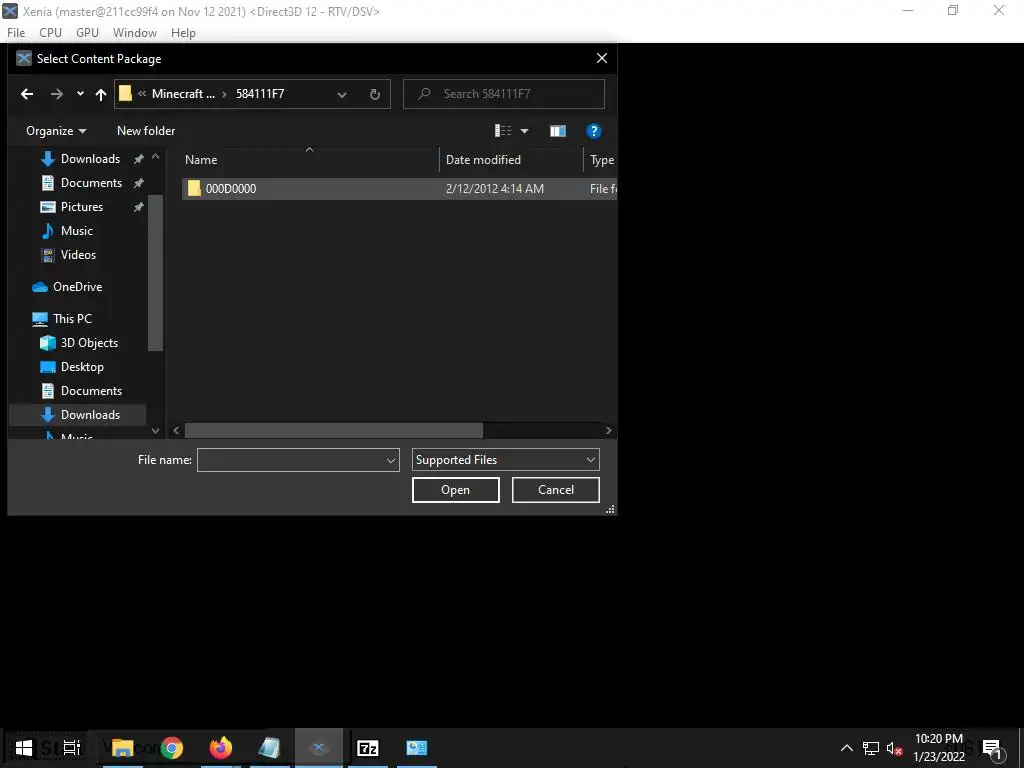This screenshot has width=1024, height=768.
Task: Click the 2/12/2012 4:14 AM date cell
Action: coord(494,189)
